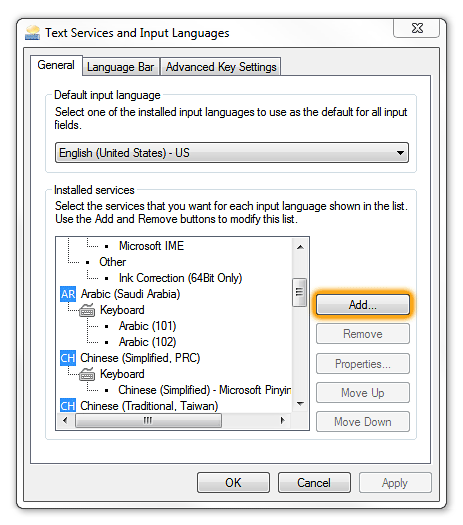Open Properties... for selected service
The image size is (463, 525).
(x=363, y=364)
